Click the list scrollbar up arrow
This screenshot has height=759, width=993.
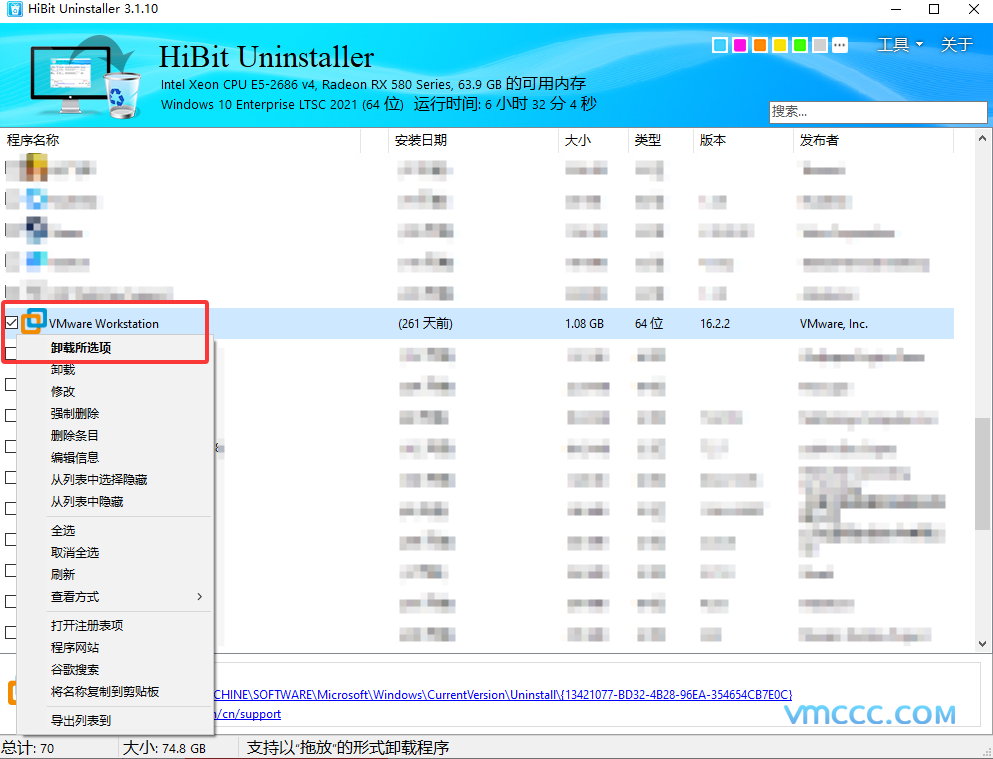[982, 138]
